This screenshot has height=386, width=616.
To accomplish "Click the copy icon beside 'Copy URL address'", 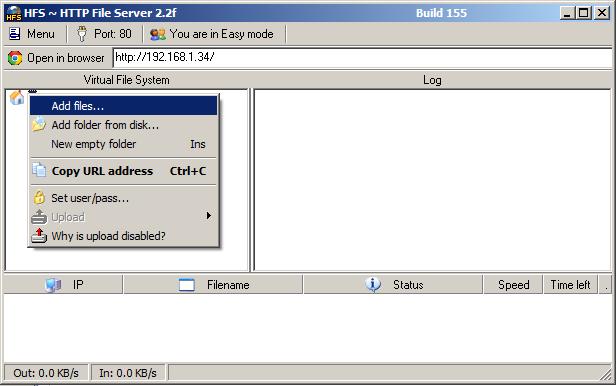I will tap(39, 170).
